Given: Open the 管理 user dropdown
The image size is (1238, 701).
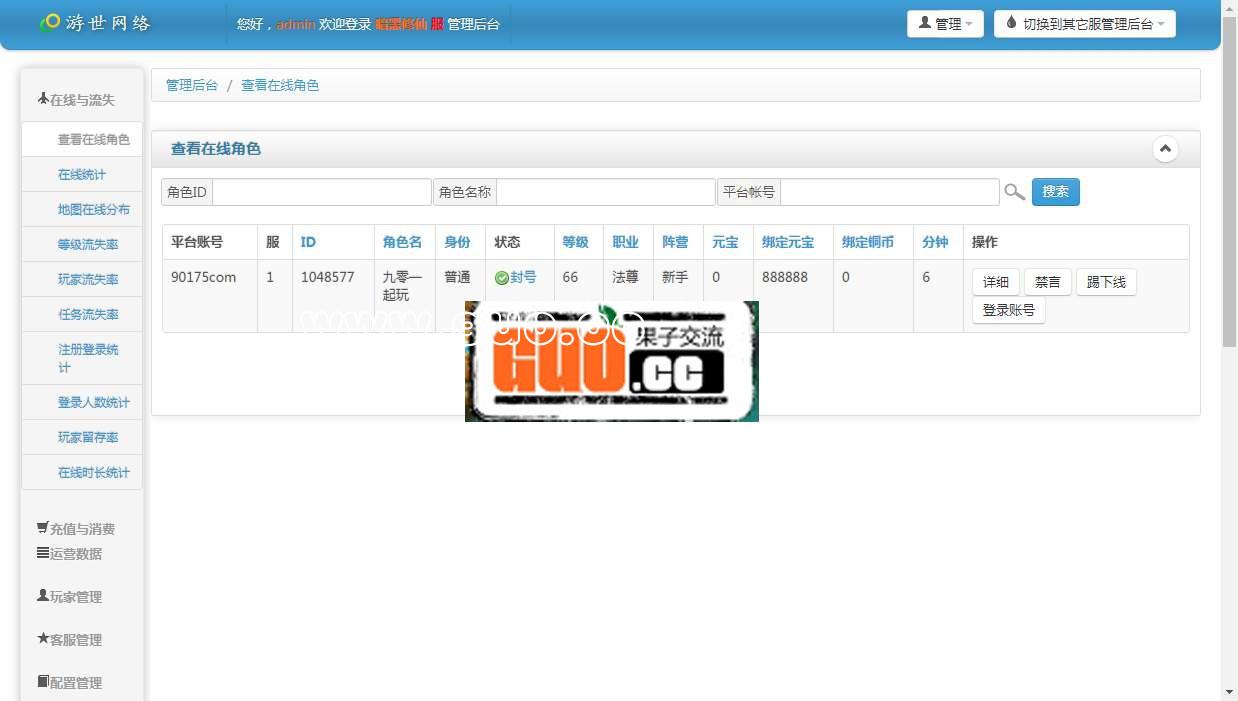Looking at the screenshot, I should 945,24.
